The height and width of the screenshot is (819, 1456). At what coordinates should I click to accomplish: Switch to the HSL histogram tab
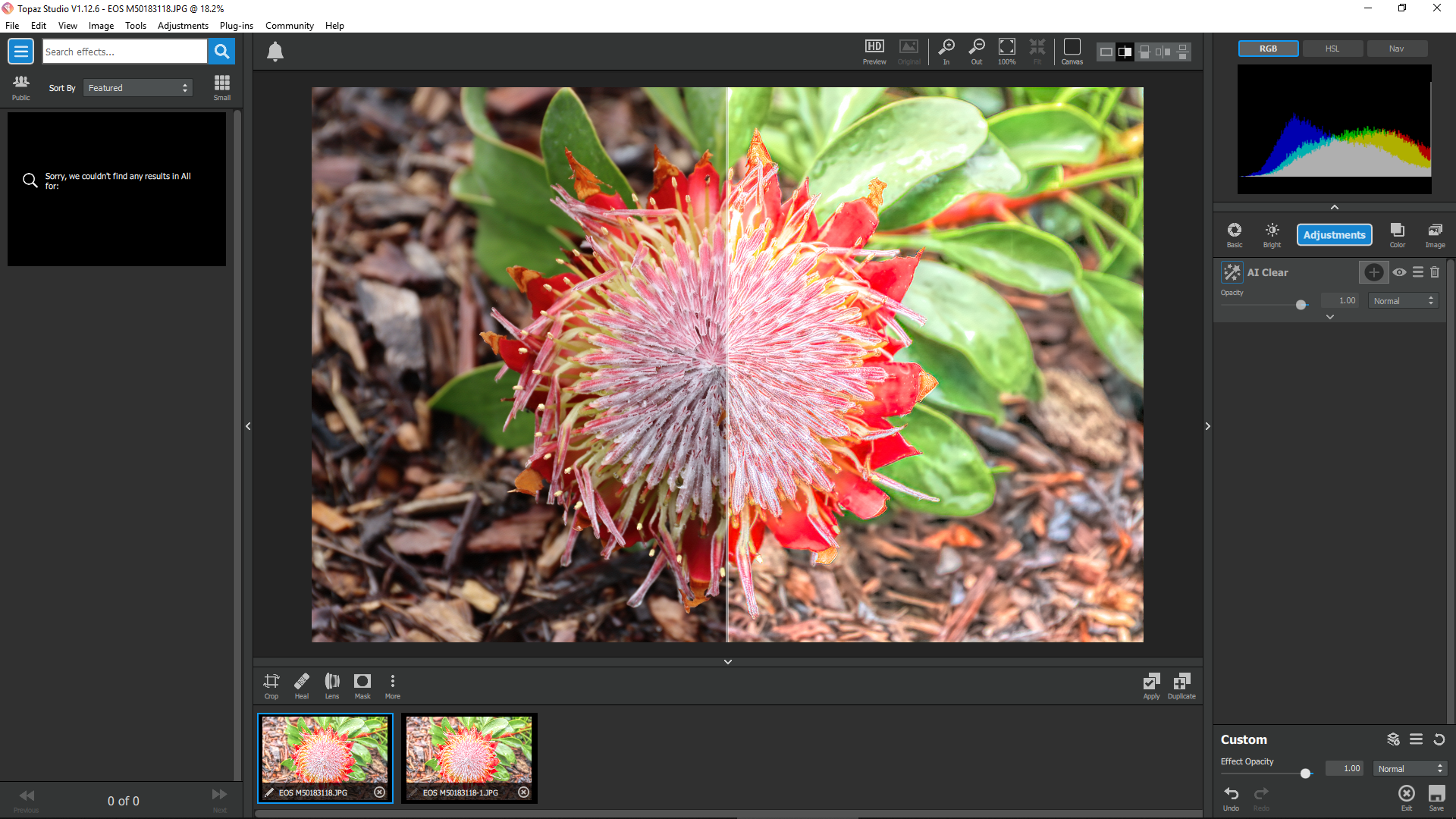pyautogui.click(x=1332, y=49)
